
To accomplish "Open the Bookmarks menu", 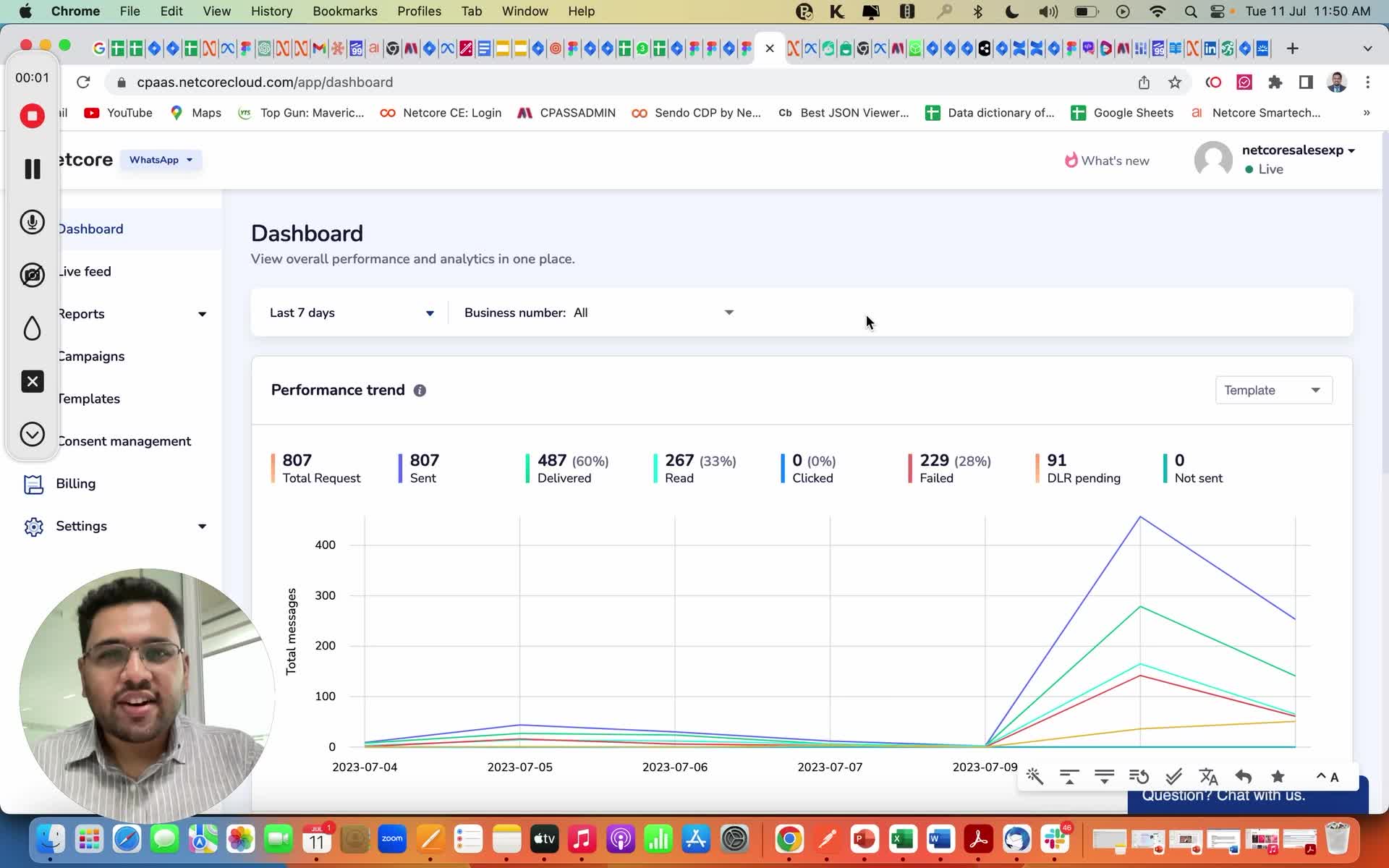I will pyautogui.click(x=344, y=11).
